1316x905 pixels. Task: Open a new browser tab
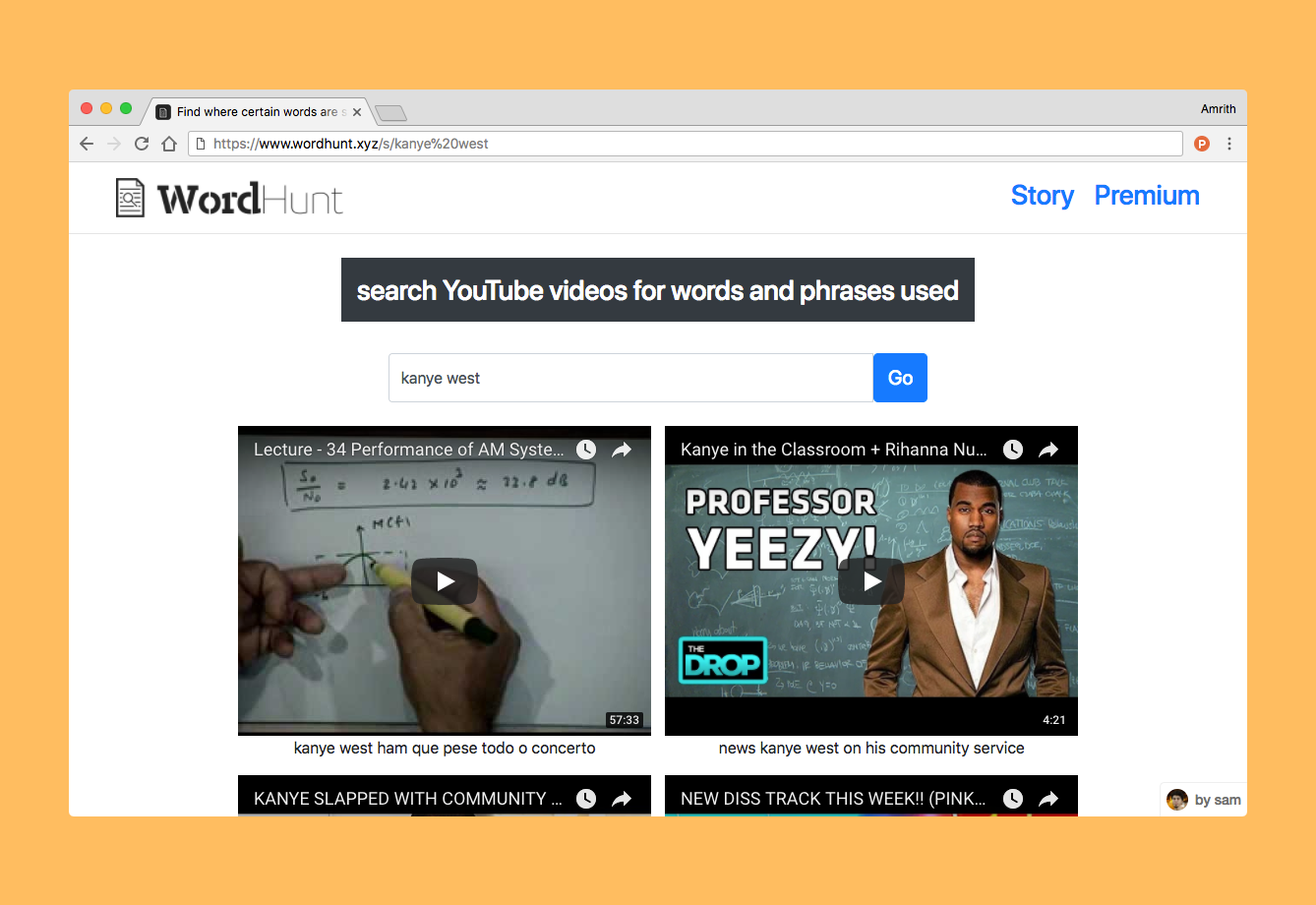click(390, 113)
